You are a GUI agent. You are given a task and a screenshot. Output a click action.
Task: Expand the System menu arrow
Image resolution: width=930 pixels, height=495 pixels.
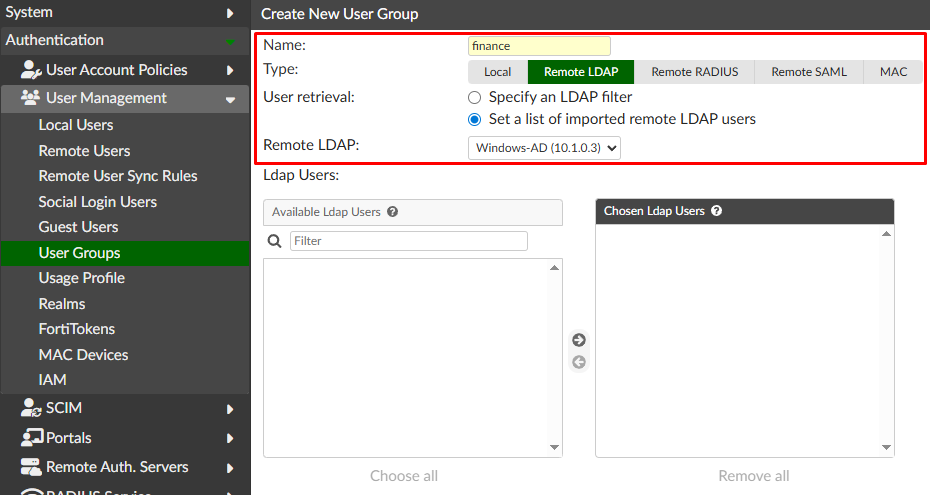point(230,13)
